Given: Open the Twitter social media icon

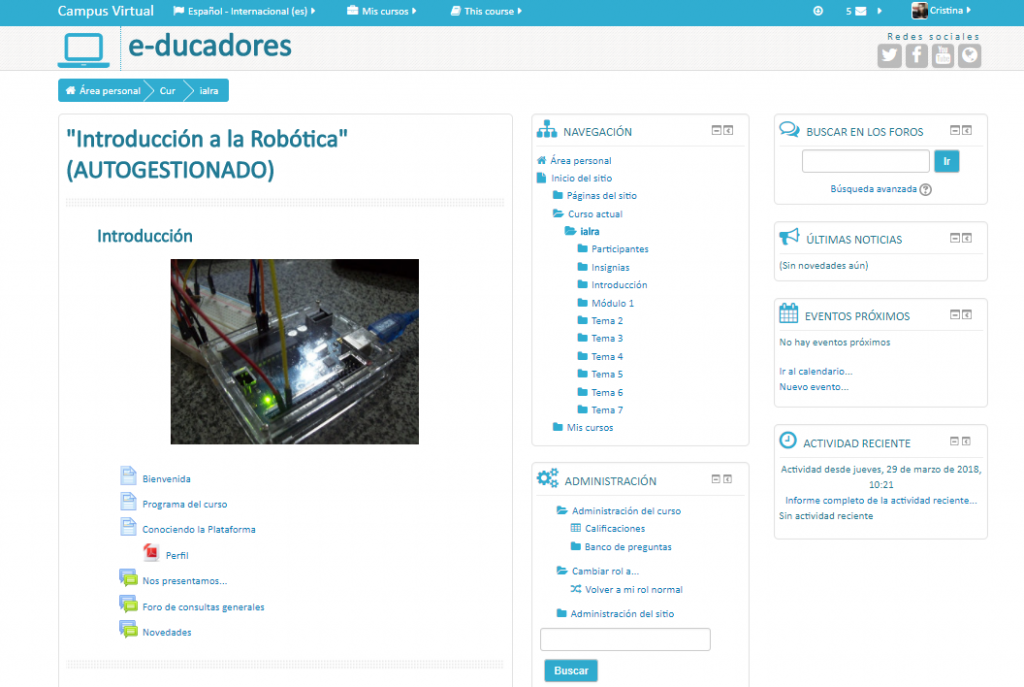Looking at the screenshot, I should click(889, 56).
